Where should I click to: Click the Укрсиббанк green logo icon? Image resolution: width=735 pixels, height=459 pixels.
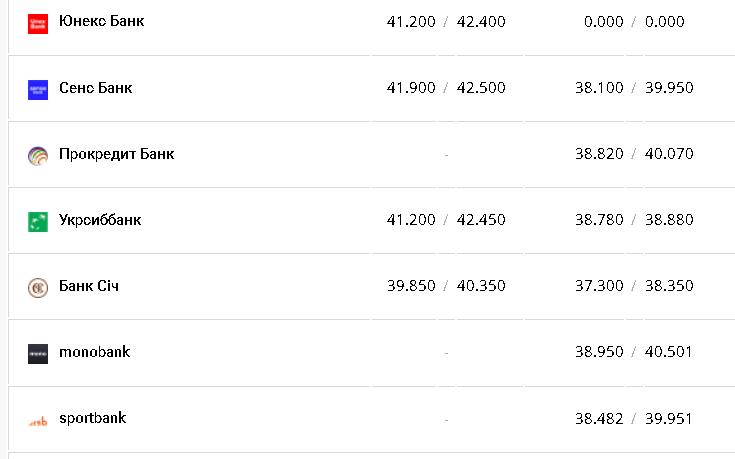tap(38, 221)
